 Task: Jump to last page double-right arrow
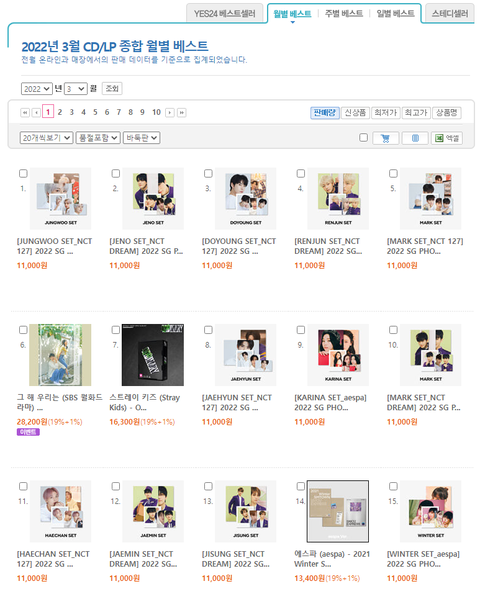(x=182, y=112)
